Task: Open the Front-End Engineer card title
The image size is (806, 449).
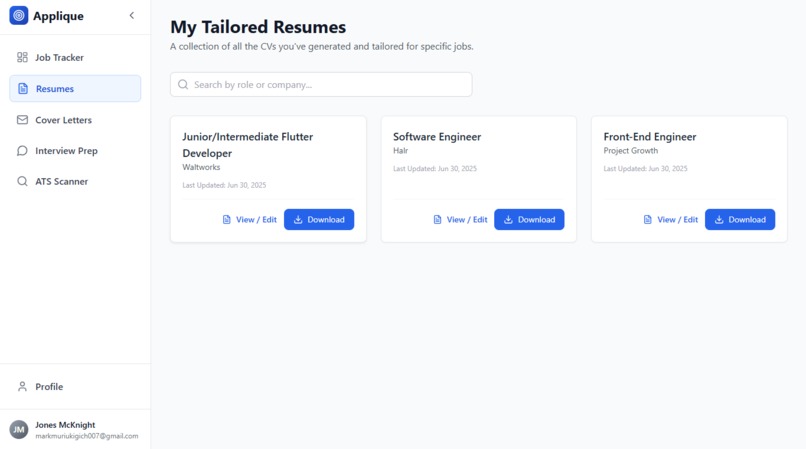Action: click(650, 137)
